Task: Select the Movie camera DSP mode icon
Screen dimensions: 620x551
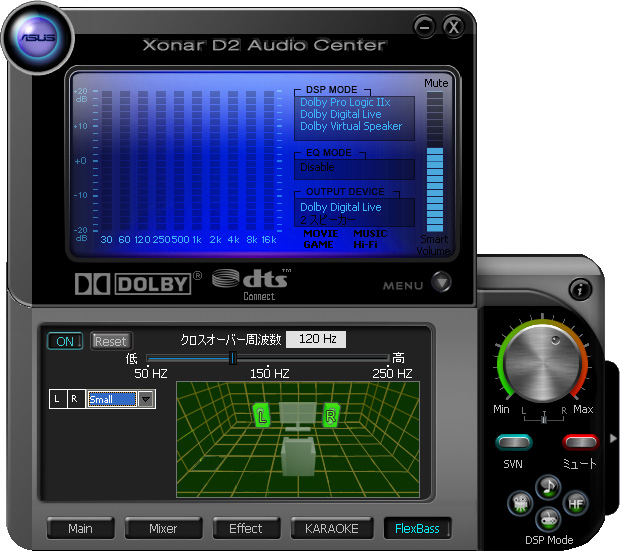Action: (x=520, y=503)
